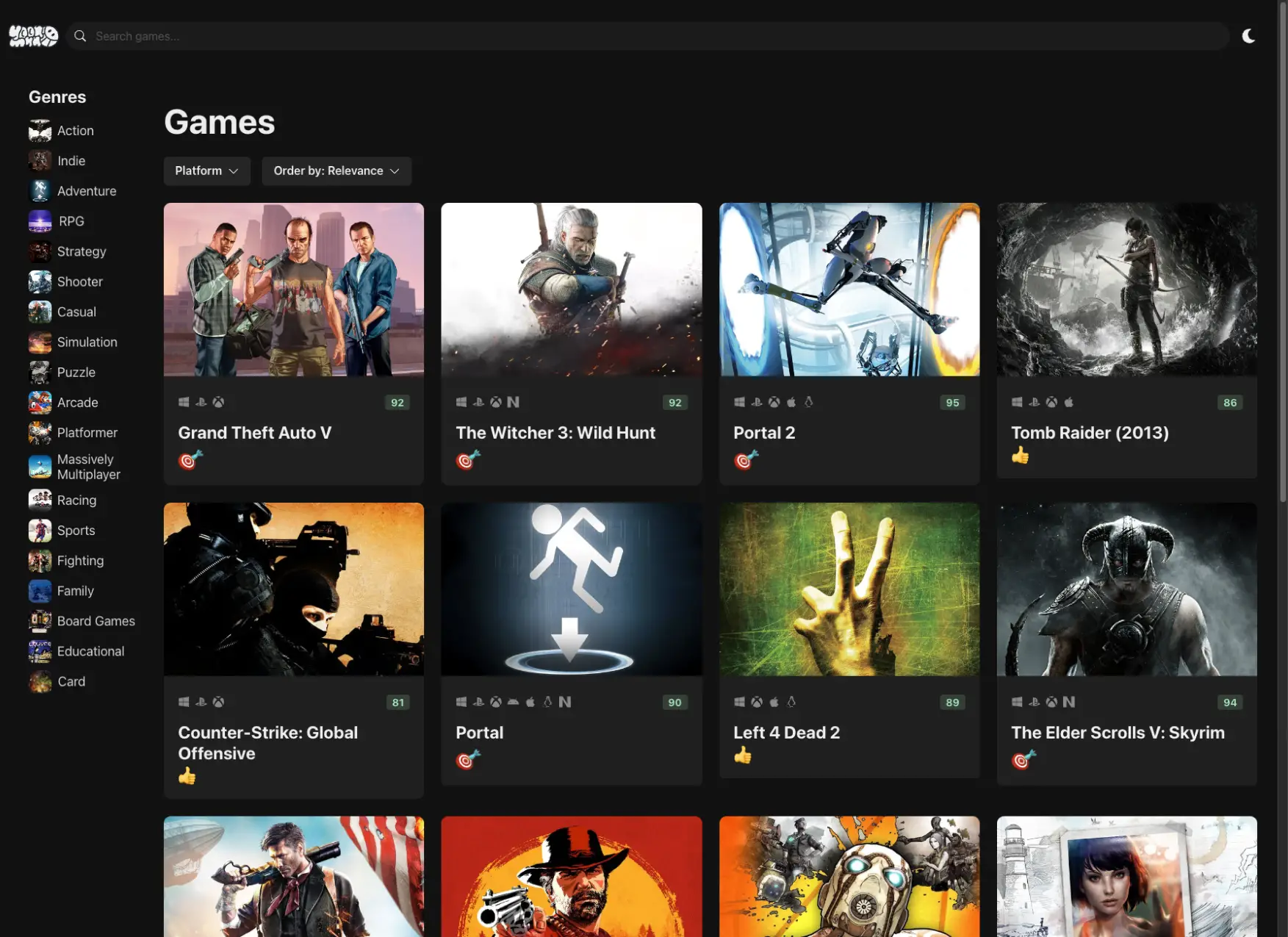Open the Platform filter dropdown
This screenshot has height=937, width=1288.
pos(206,170)
